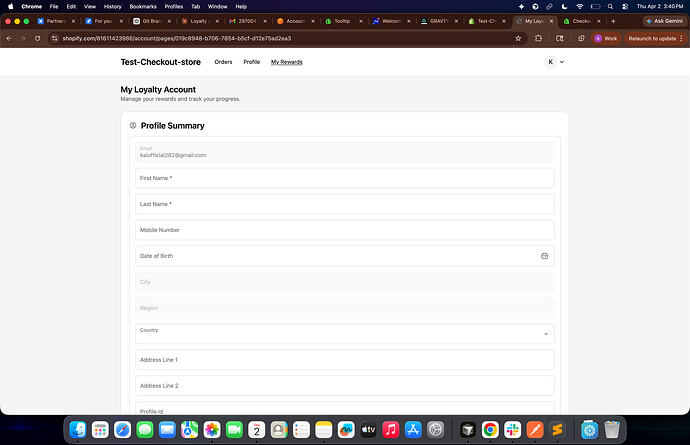Close the Tooltip browser tab

361,21
